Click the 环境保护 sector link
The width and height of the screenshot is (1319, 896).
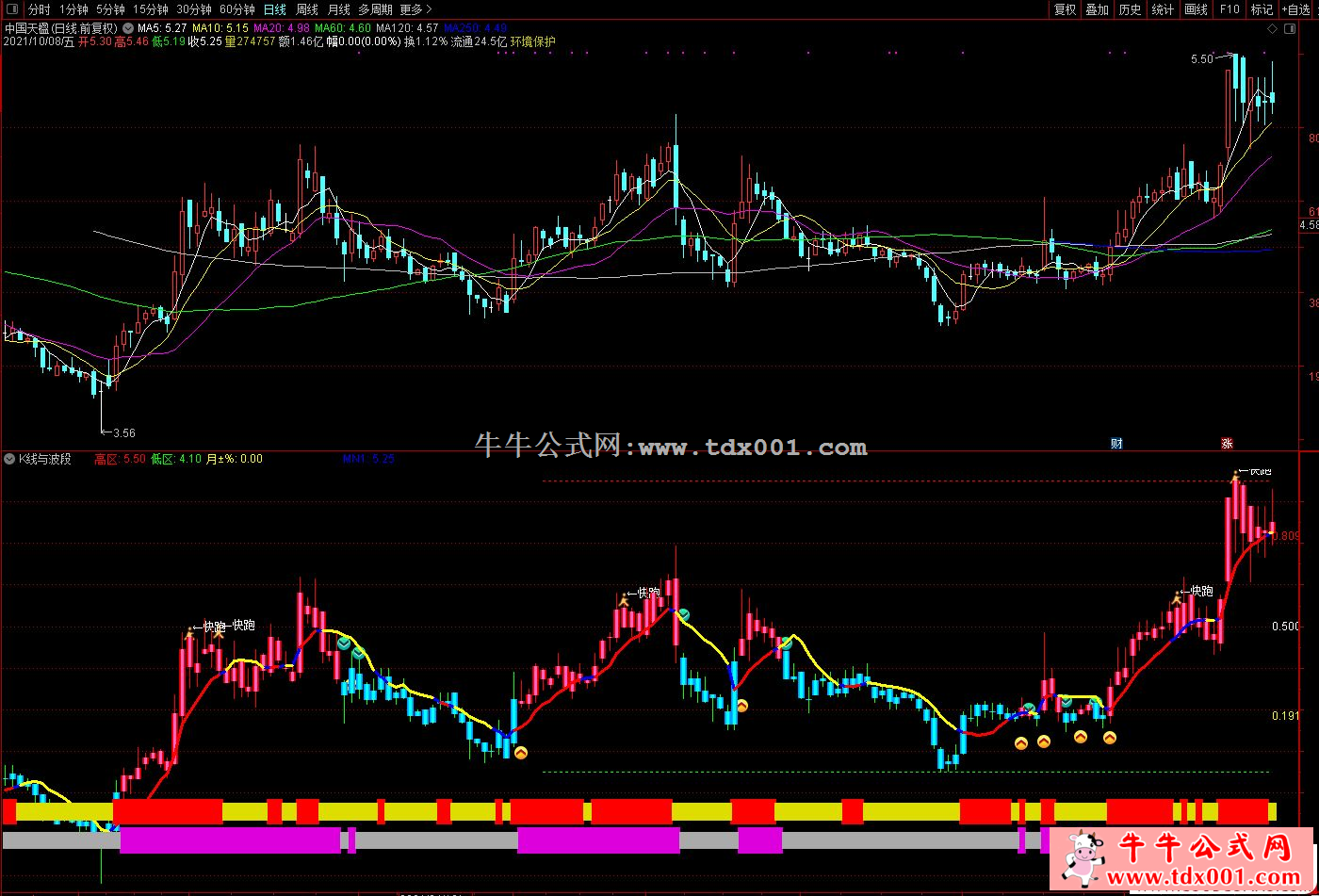(x=532, y=41)
